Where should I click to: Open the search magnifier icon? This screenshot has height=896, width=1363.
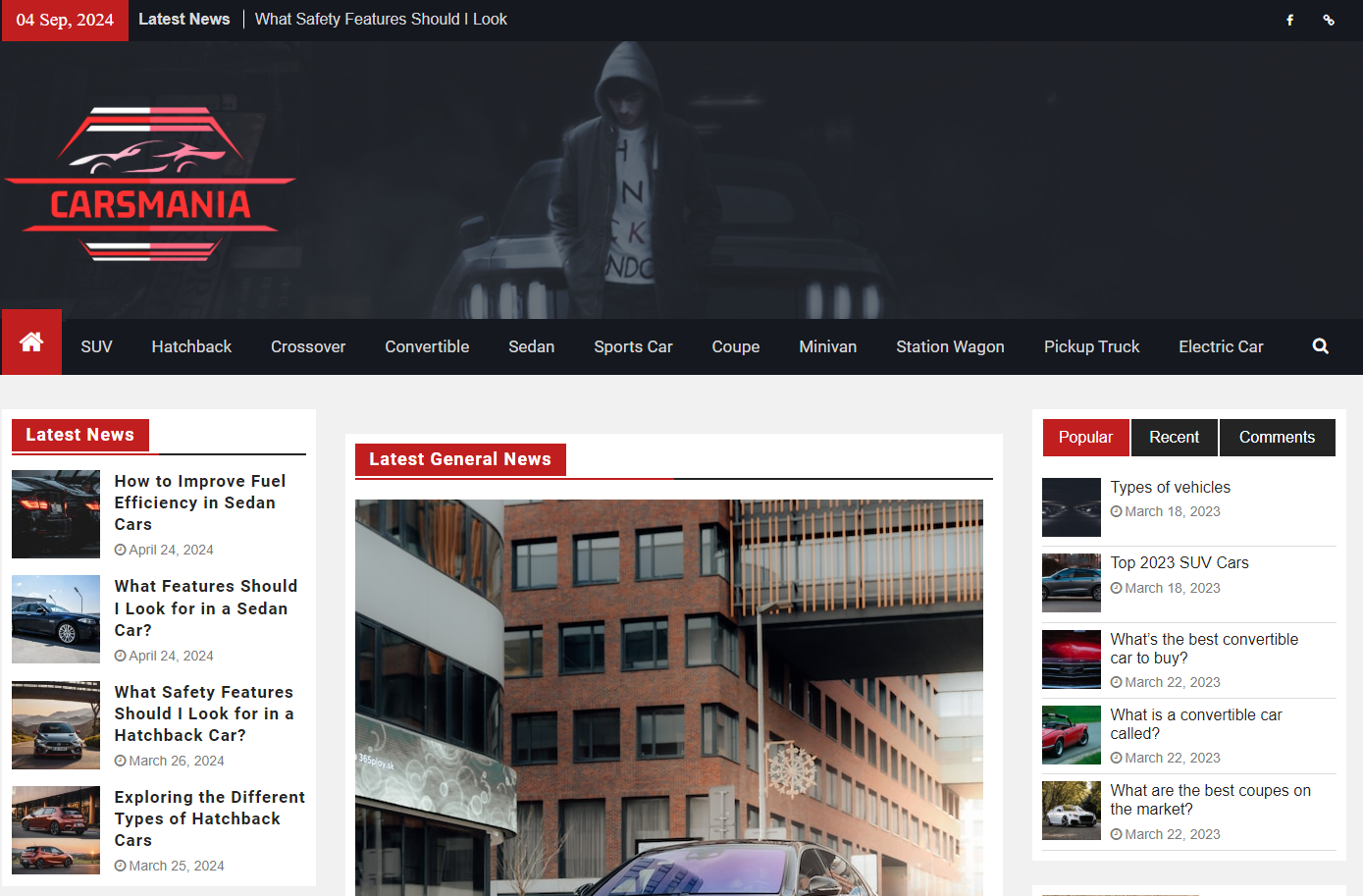point(1320,346)
